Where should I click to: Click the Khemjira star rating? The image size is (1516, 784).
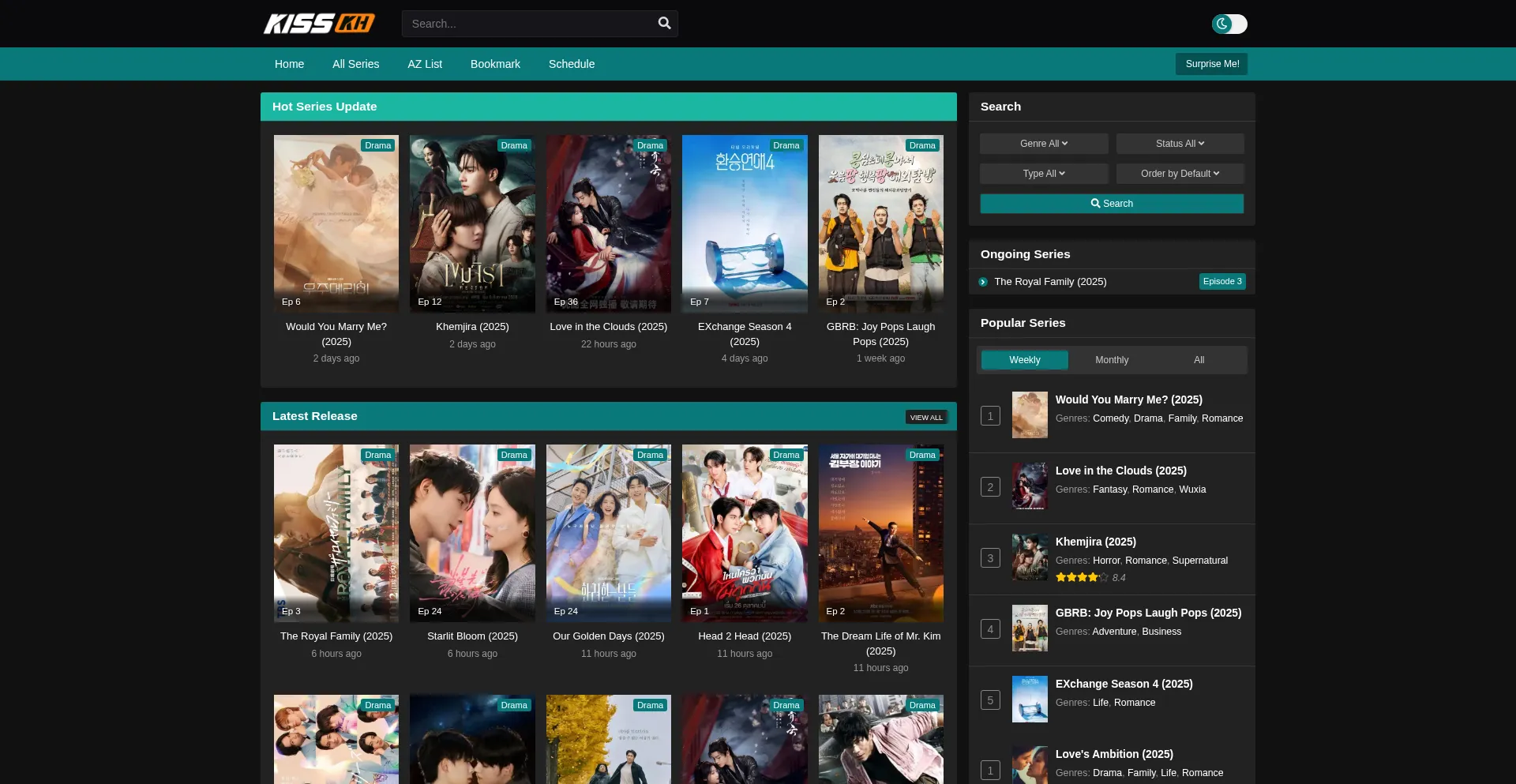tap(1082, 578)
